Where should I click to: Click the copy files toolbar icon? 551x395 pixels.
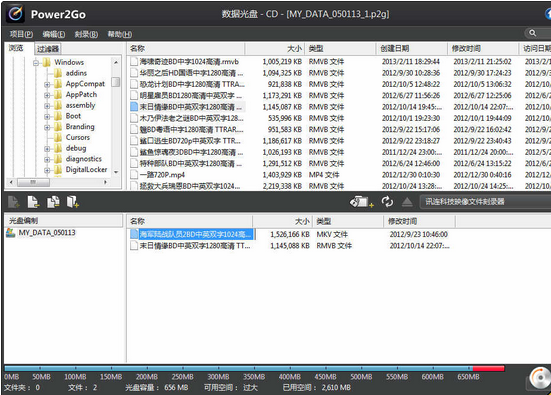pos(53,202)
